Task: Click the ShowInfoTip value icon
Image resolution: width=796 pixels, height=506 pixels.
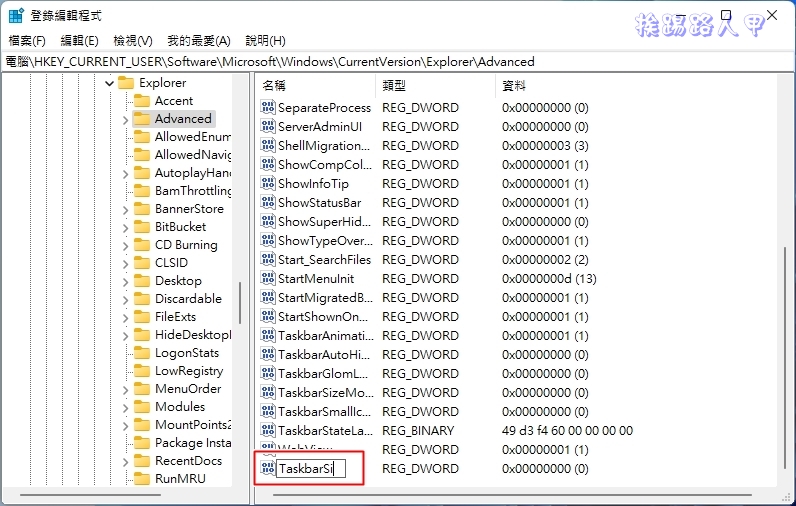Action: [x=268, y=183]
